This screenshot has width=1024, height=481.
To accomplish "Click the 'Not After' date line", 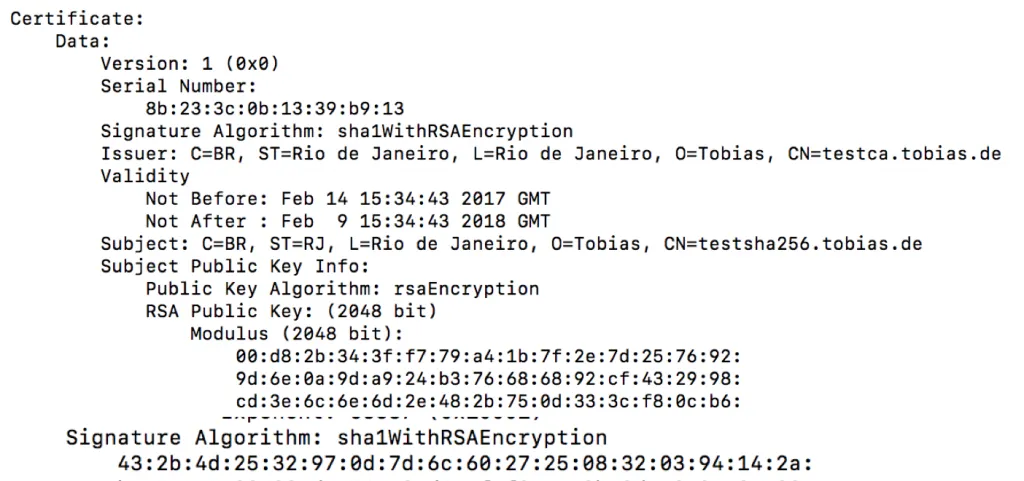I will (x=347, y=221).
